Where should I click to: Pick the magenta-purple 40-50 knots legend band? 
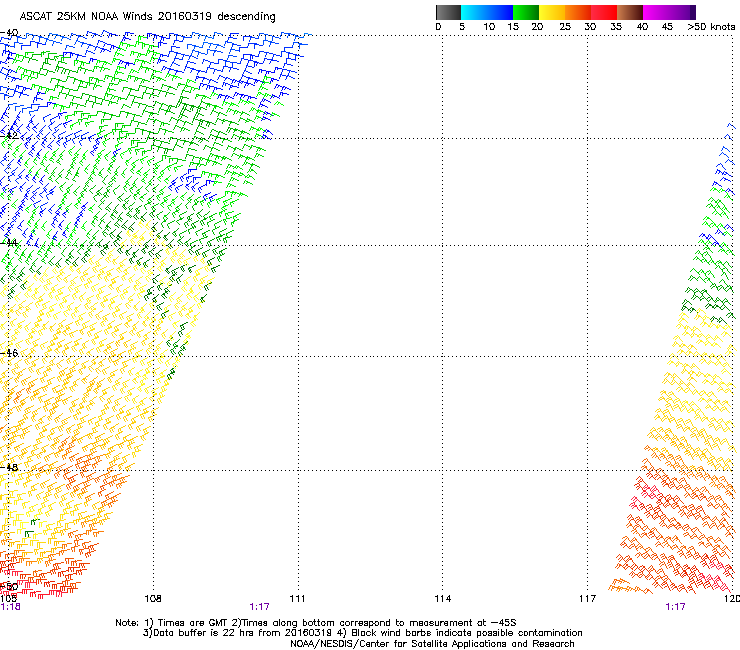(669, 12)
